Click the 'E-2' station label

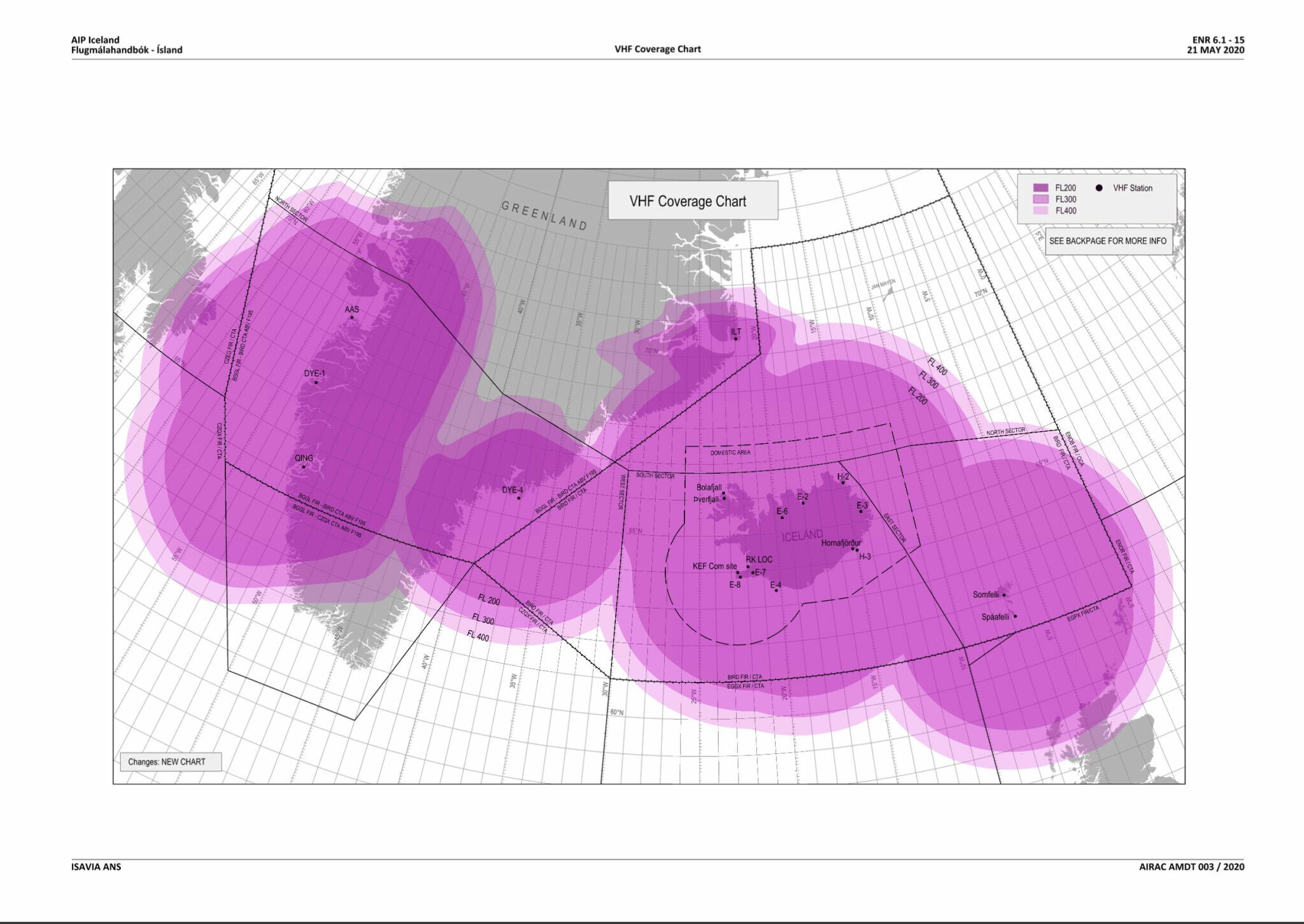click(x=803, y=497)
